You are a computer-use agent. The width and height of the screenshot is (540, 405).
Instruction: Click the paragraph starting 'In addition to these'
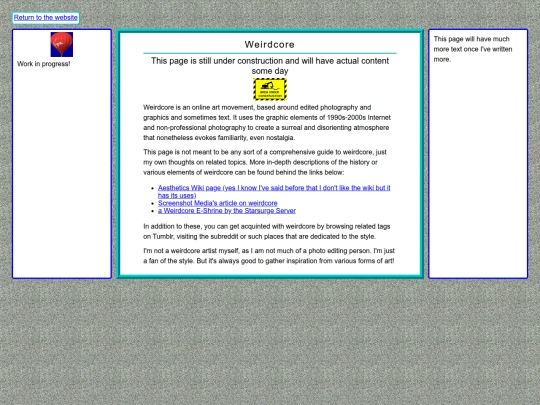267,231
